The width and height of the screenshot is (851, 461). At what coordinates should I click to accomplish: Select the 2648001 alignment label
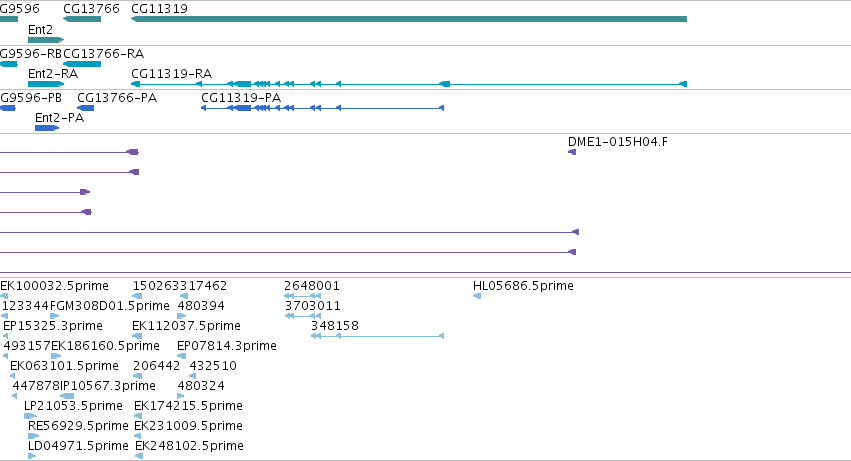pos(312,286)
